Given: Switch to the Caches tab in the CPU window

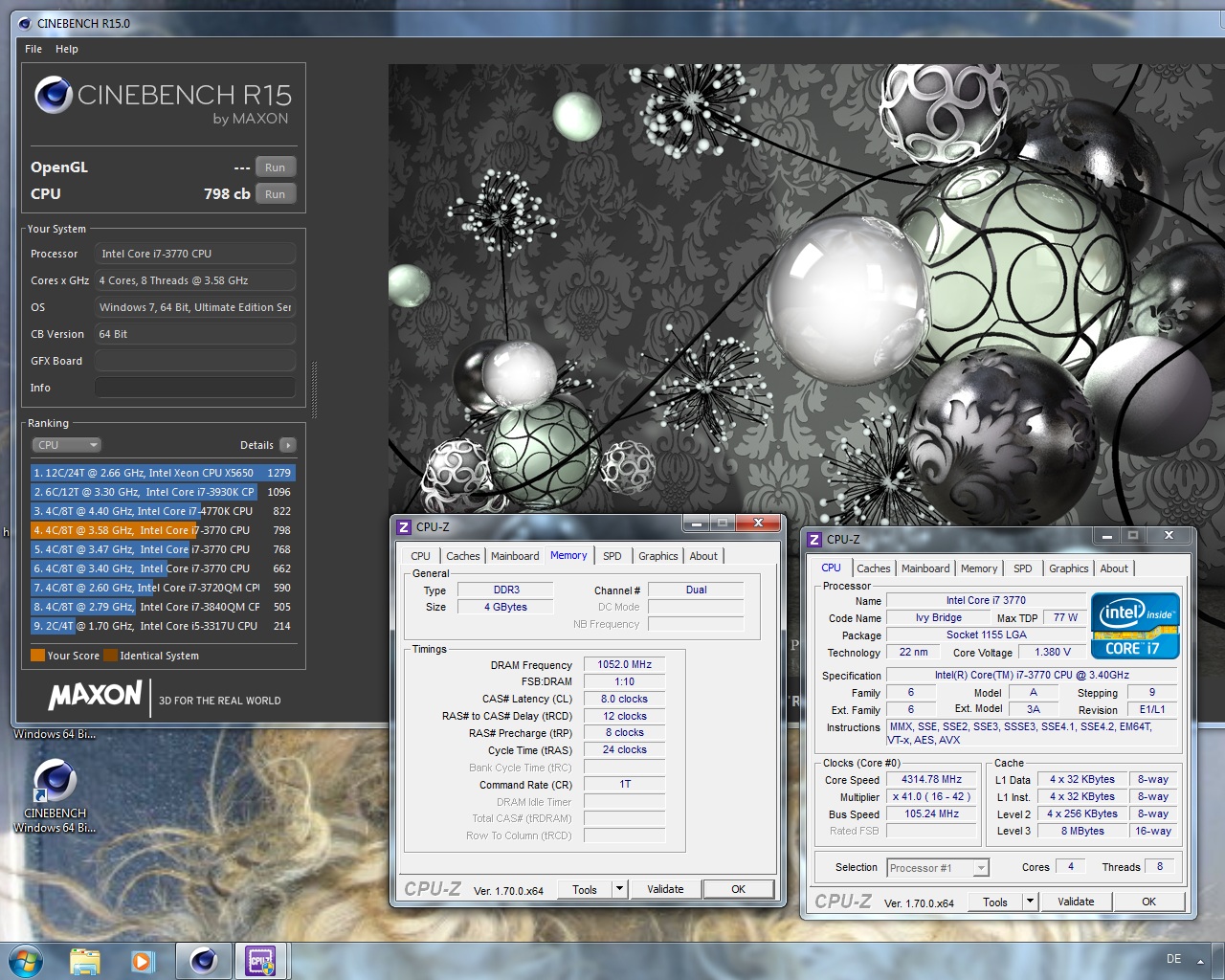Looking at the screenshot, I should point(874,568).
